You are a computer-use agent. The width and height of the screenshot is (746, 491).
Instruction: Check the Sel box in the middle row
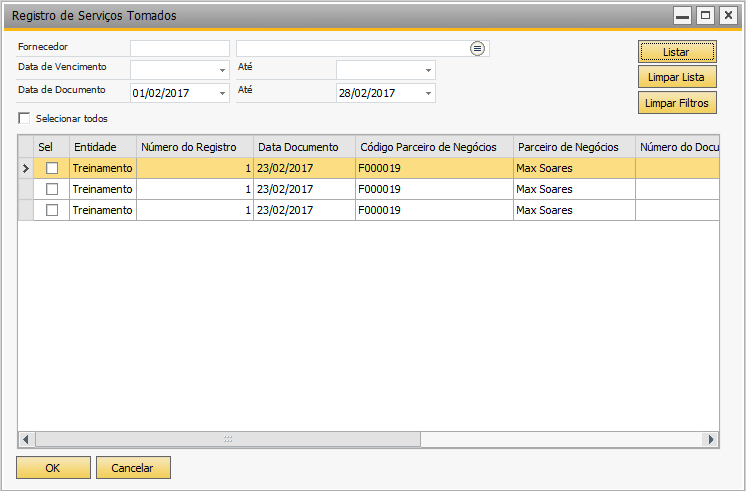coord(52,189)
